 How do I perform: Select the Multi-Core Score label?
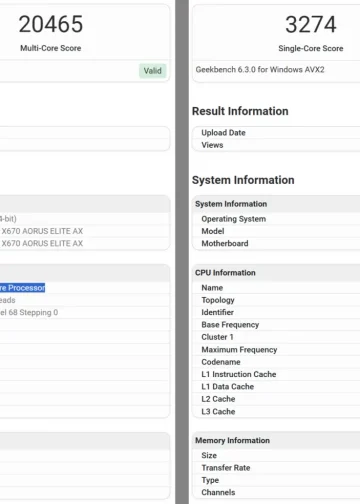[x=51, y=48]
